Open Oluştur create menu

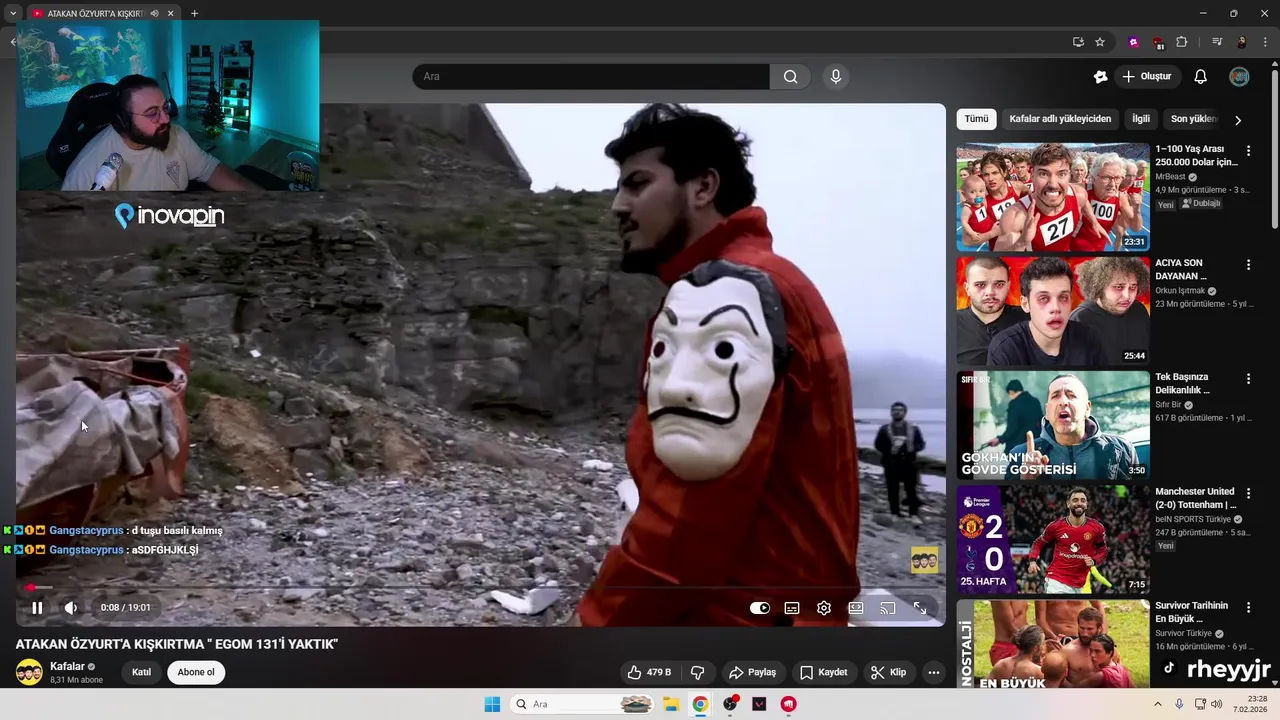[1146, 77]
